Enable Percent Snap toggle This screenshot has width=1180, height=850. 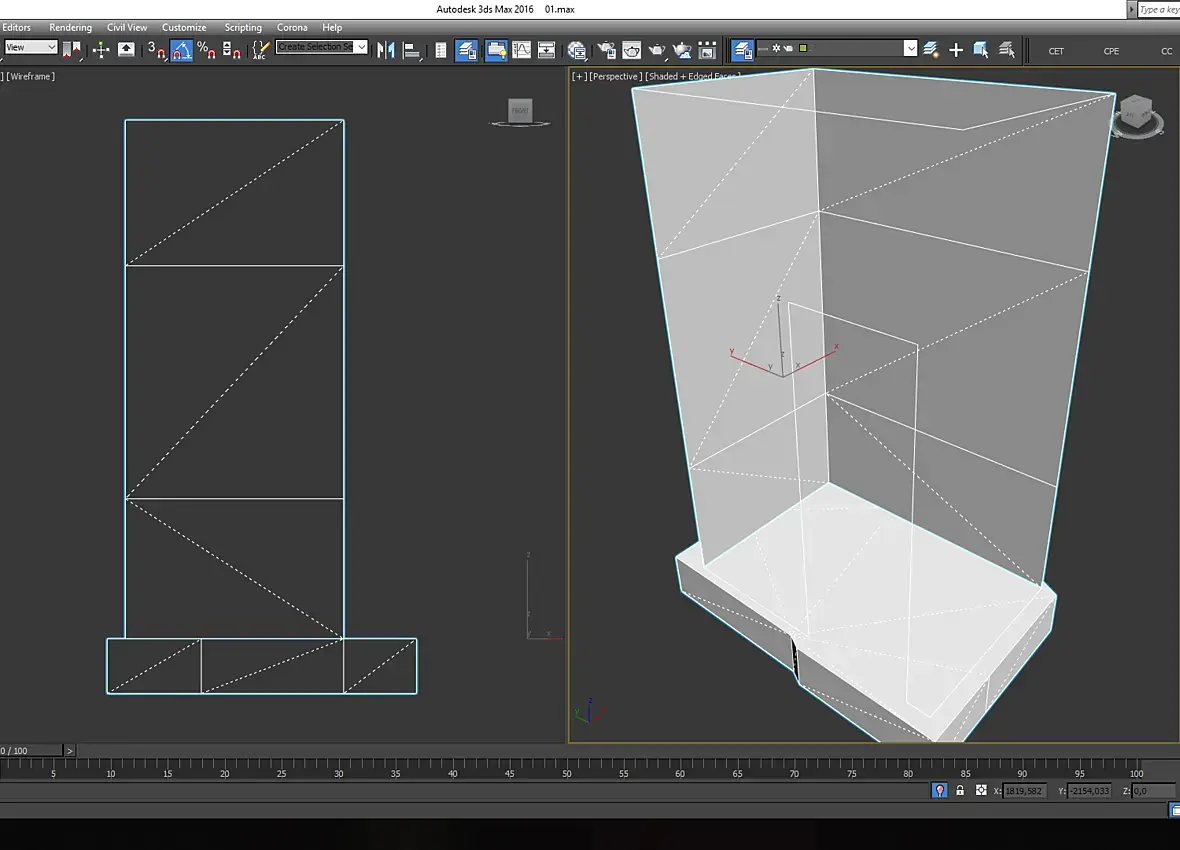pos(206,50)
